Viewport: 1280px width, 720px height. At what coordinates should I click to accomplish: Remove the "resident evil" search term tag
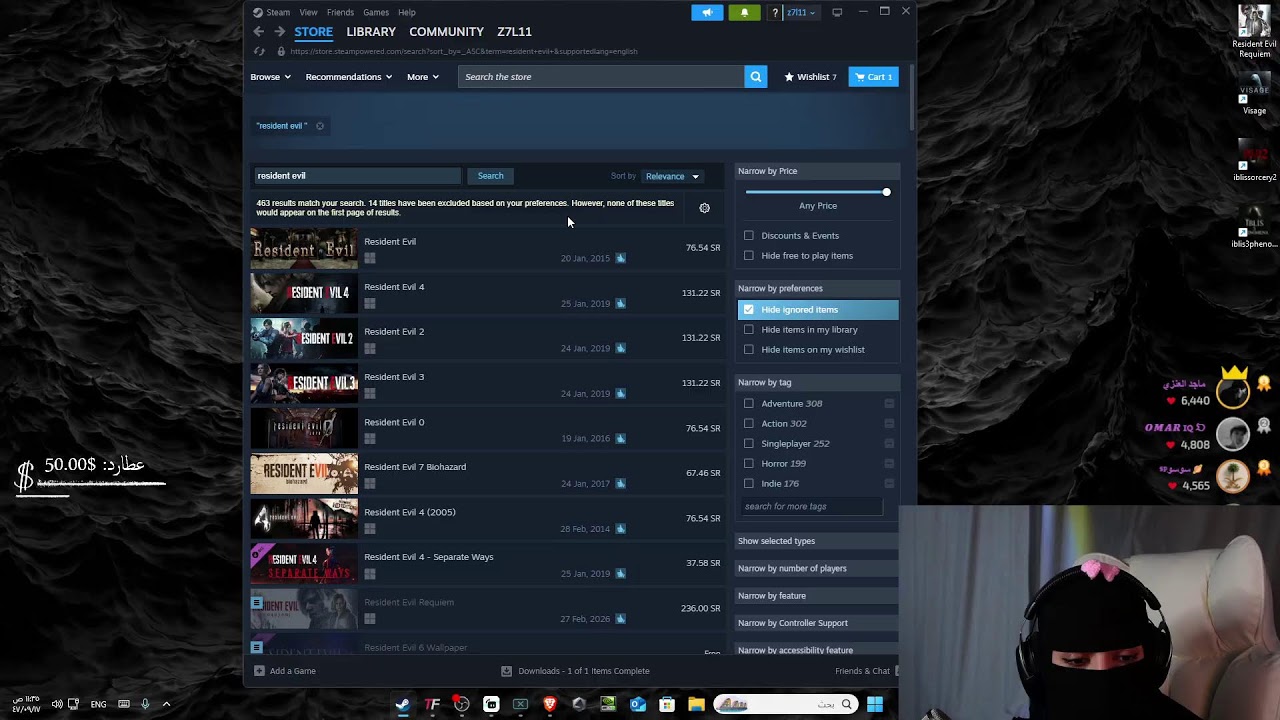click(320, 126)
